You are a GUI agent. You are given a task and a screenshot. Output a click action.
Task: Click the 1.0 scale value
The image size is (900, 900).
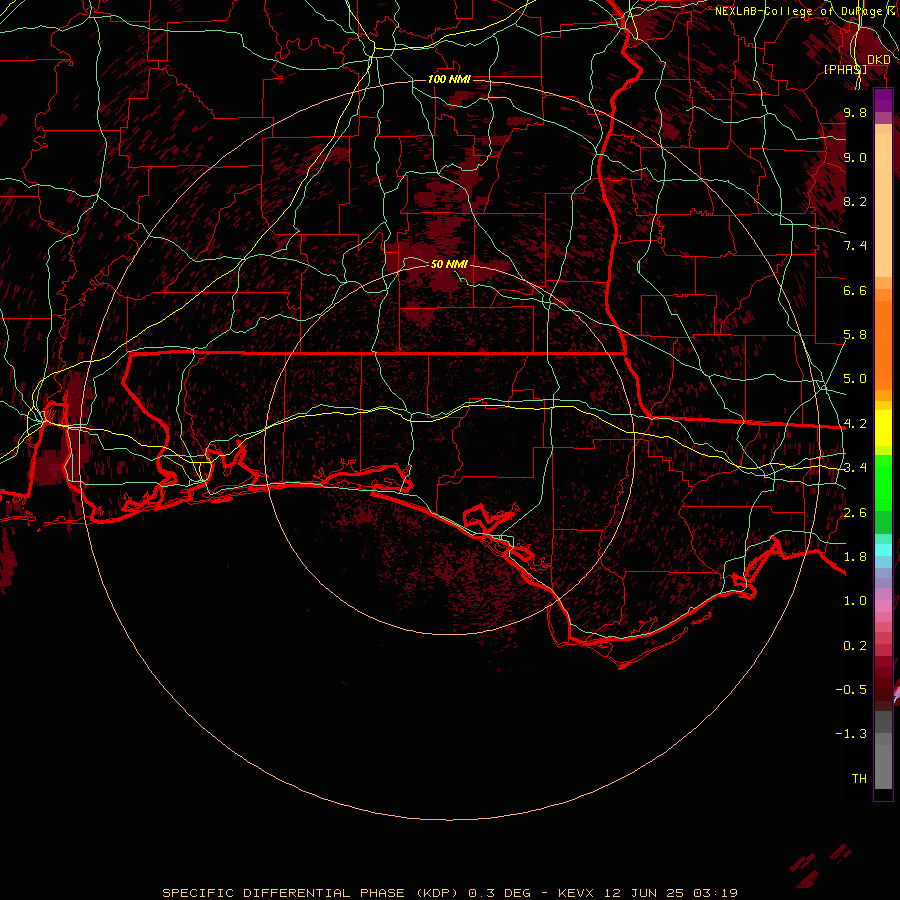click(x=855, y=601)
